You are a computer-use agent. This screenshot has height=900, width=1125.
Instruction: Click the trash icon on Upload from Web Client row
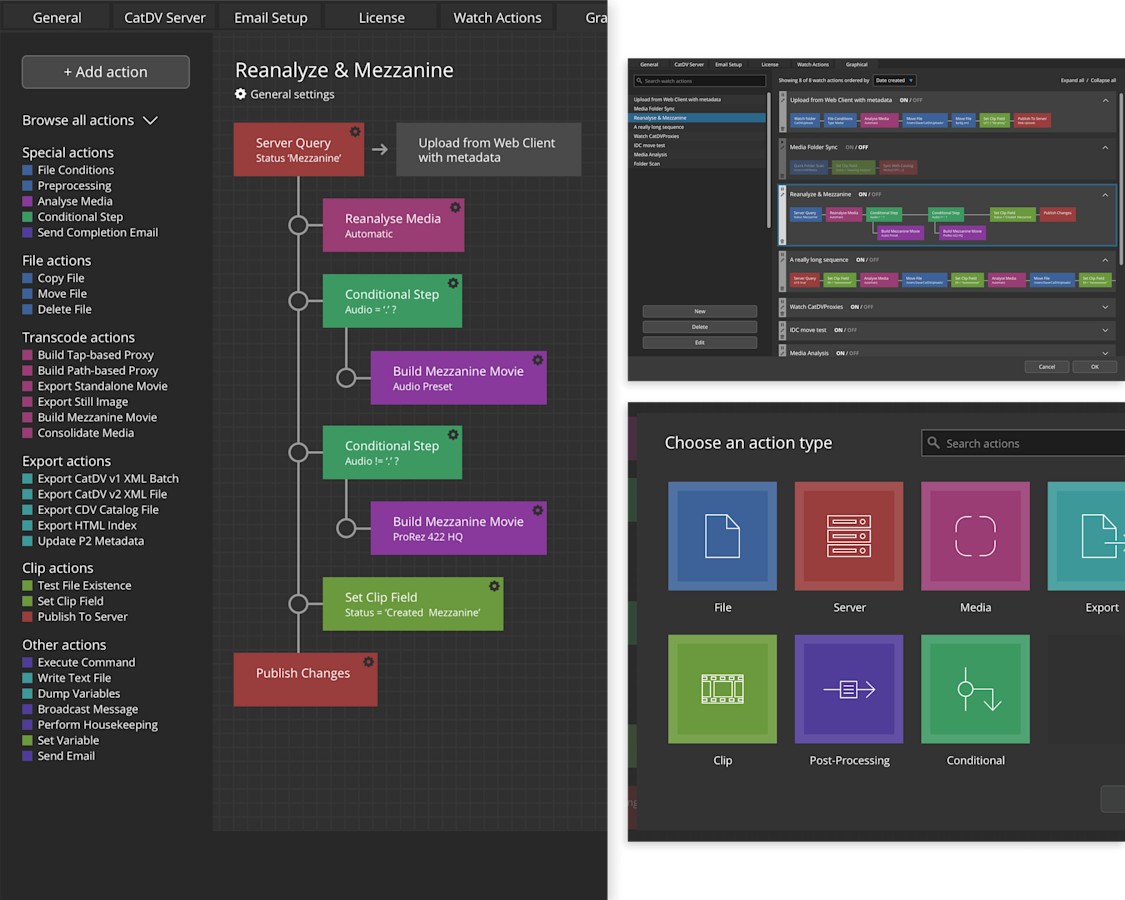[x=782, y=129]
